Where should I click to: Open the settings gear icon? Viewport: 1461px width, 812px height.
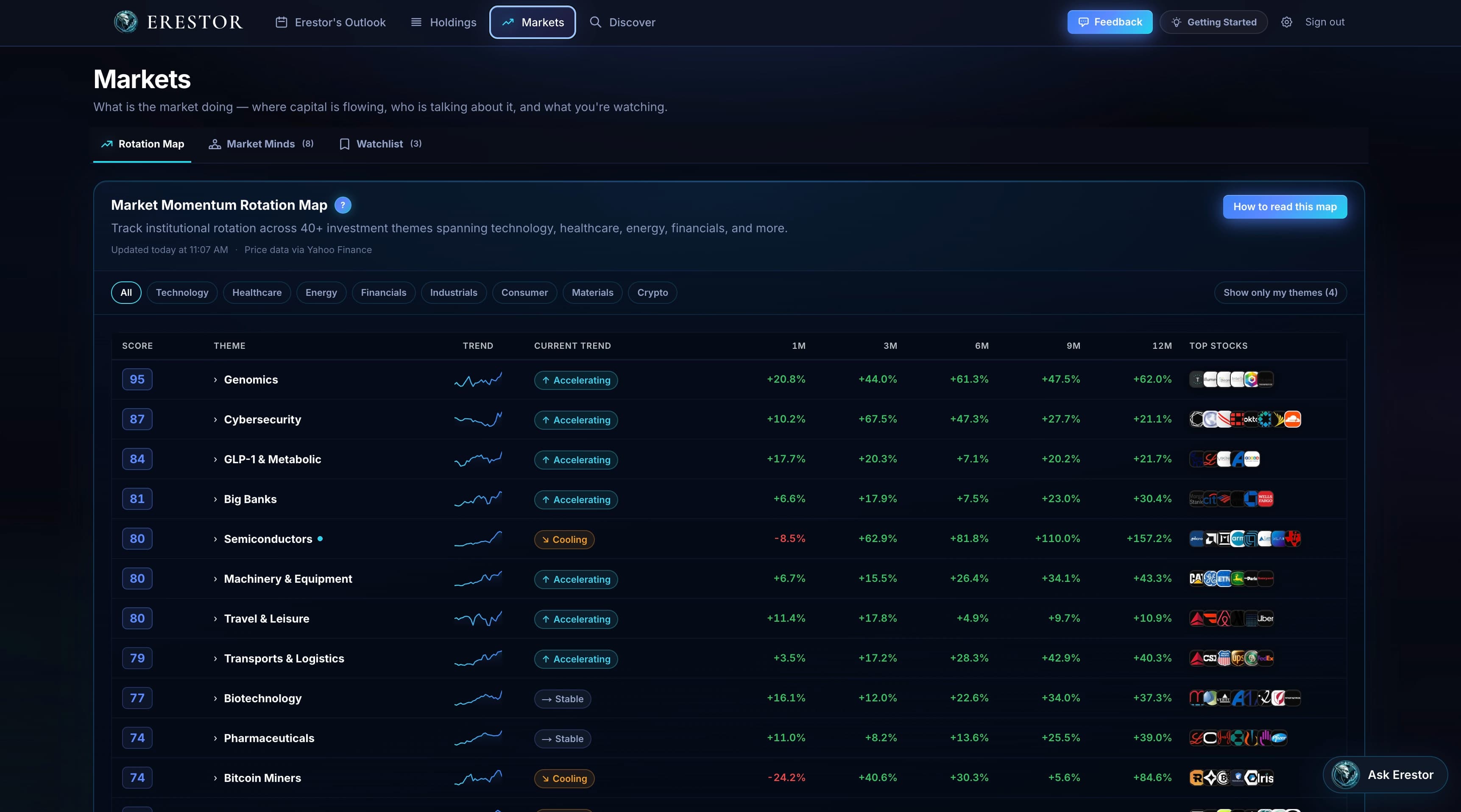1286,22
